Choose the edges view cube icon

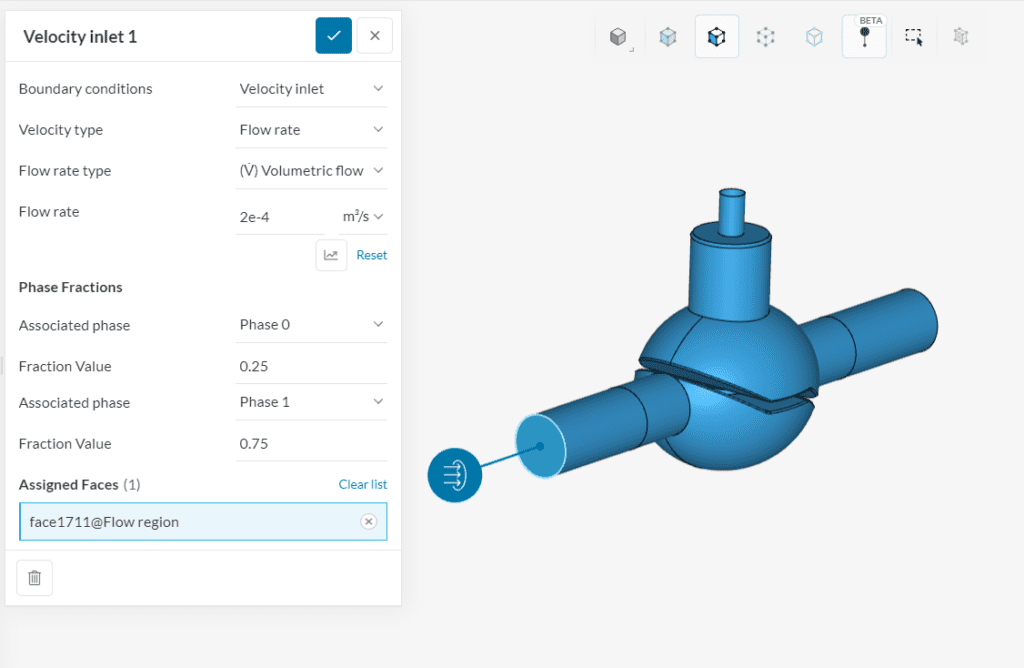point(814,35)
